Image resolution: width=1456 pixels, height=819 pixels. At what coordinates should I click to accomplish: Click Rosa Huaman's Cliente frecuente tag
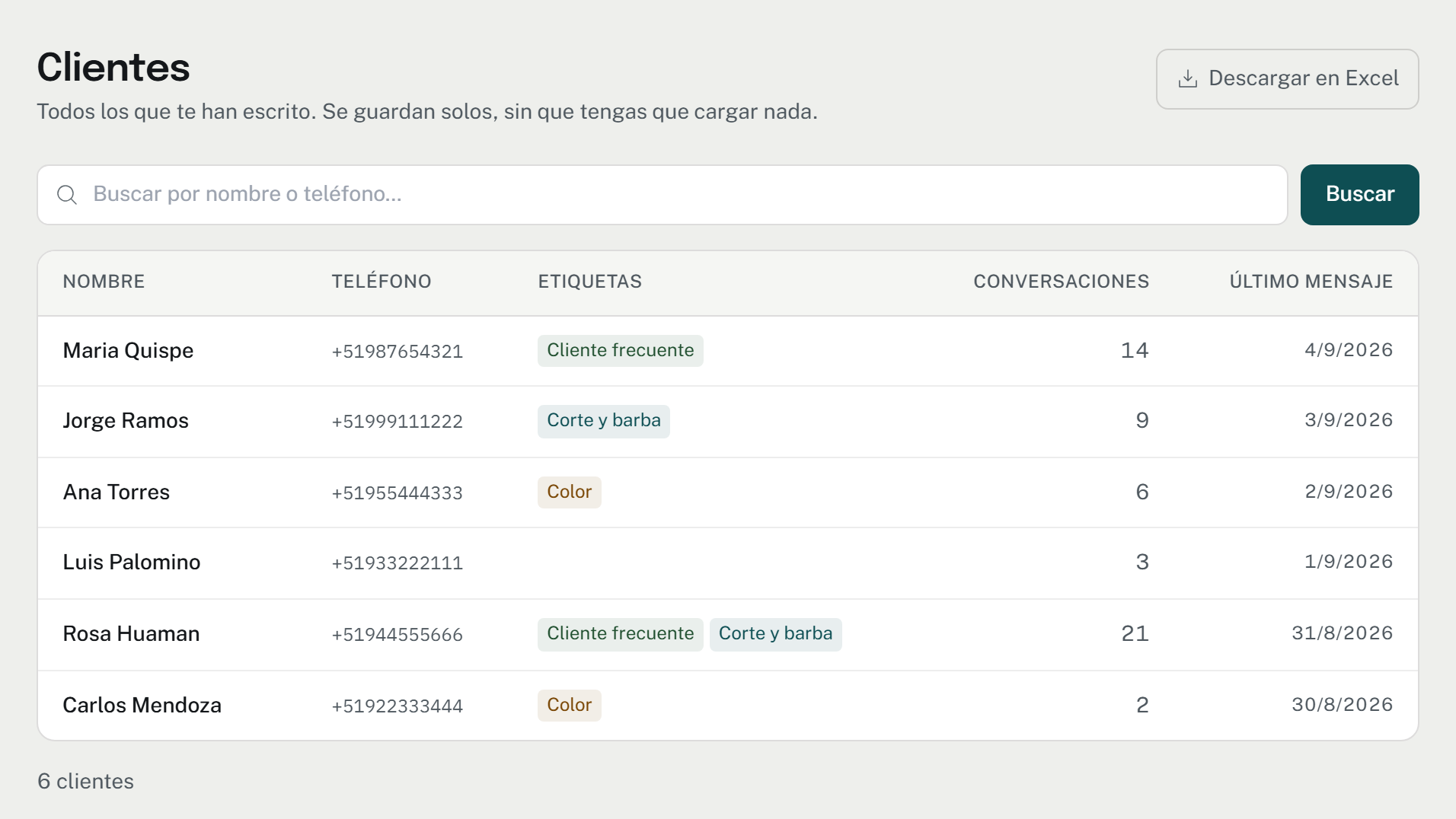coord(621,634)
